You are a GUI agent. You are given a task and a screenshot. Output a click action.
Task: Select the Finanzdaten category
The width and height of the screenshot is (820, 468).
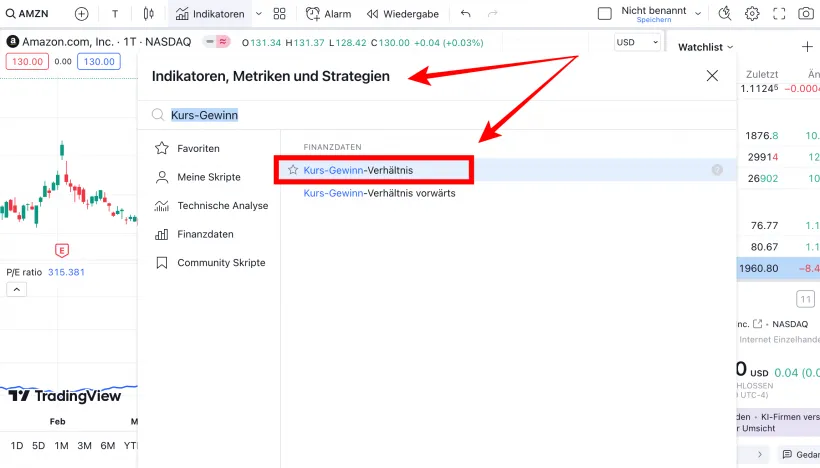point(205,234)
